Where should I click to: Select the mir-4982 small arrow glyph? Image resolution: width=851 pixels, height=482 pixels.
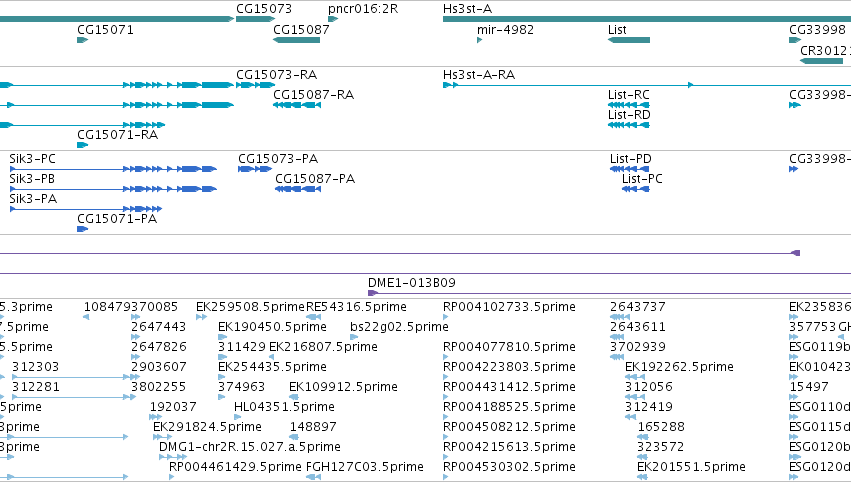[480, 40]
